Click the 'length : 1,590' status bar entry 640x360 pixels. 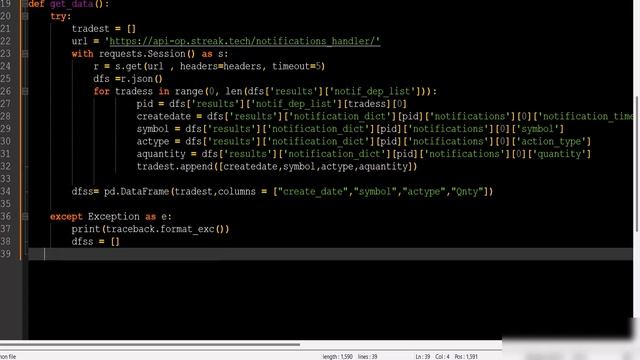pos(337,357)
